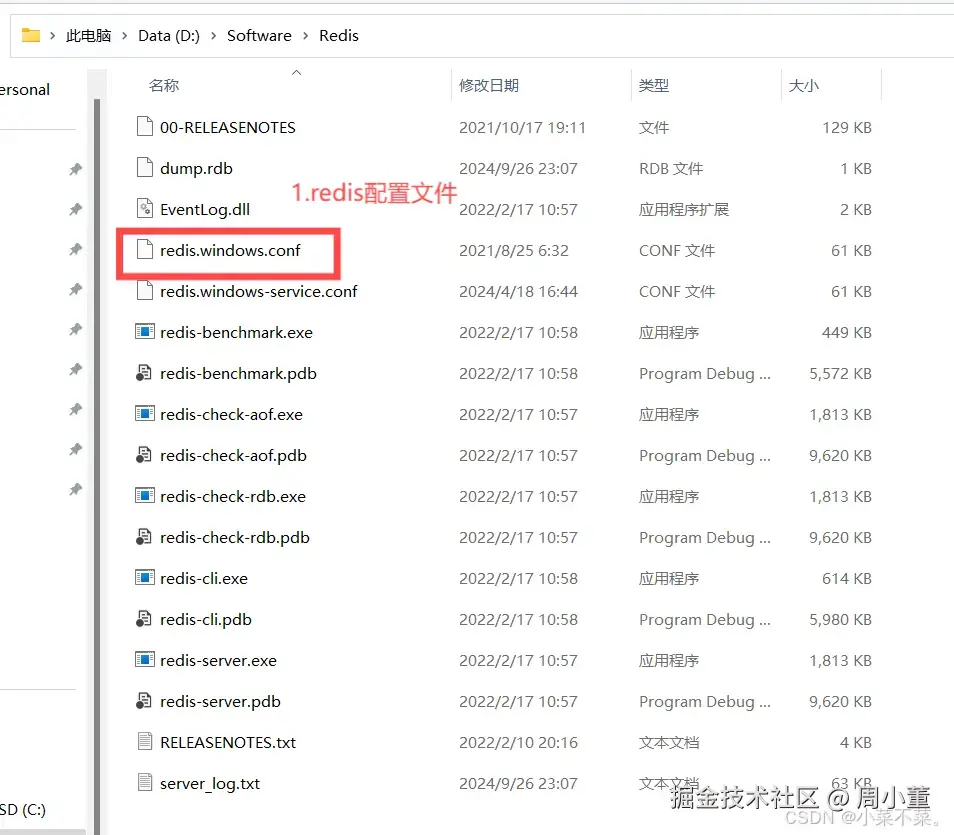Image resolution: width=954 pixels, height=835 pixels.
Task: Click the redis-check-rdb.exe application icon
Action: 145,496
